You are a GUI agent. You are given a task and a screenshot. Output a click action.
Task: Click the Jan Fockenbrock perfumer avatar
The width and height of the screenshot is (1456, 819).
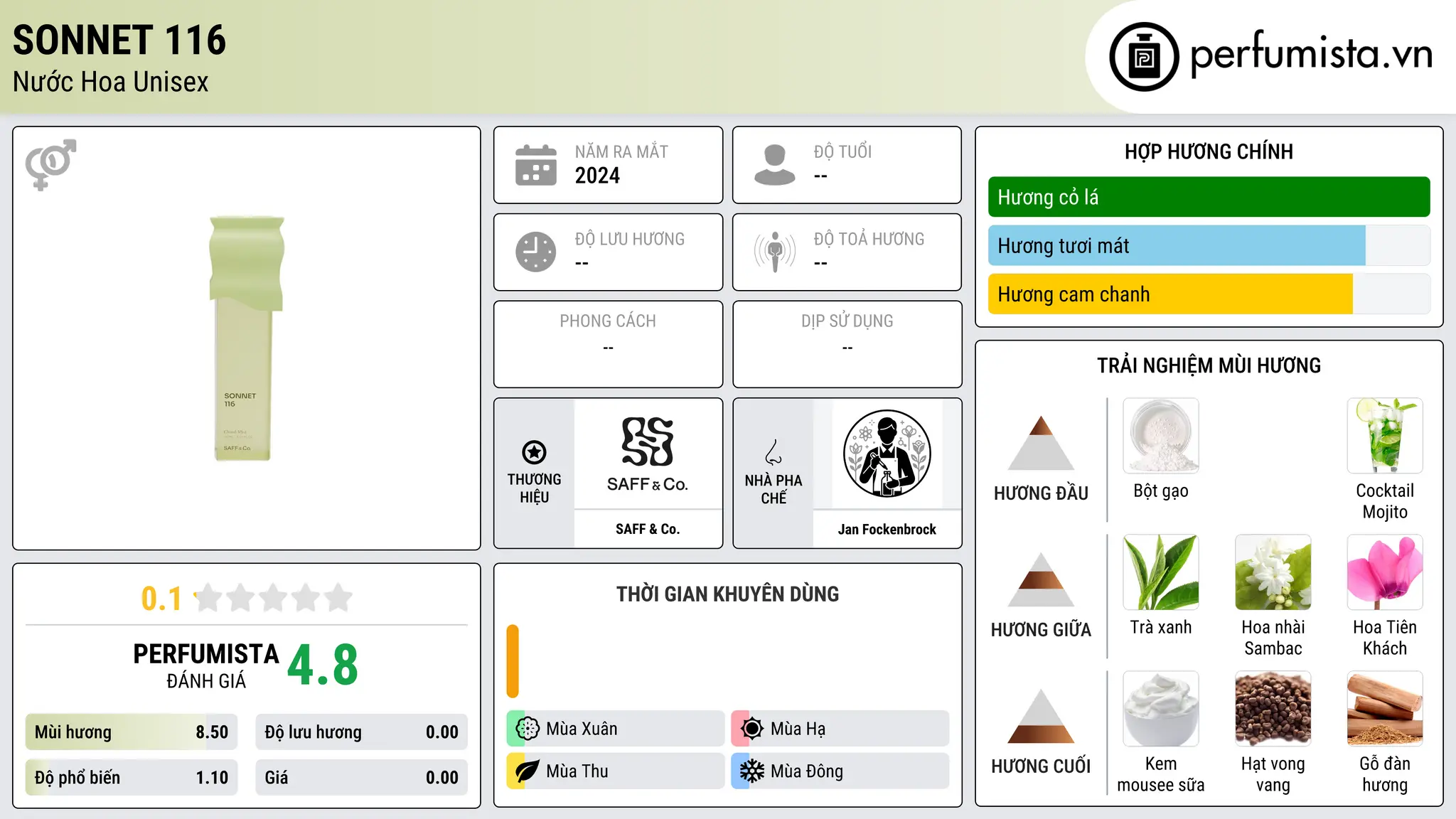887,454
